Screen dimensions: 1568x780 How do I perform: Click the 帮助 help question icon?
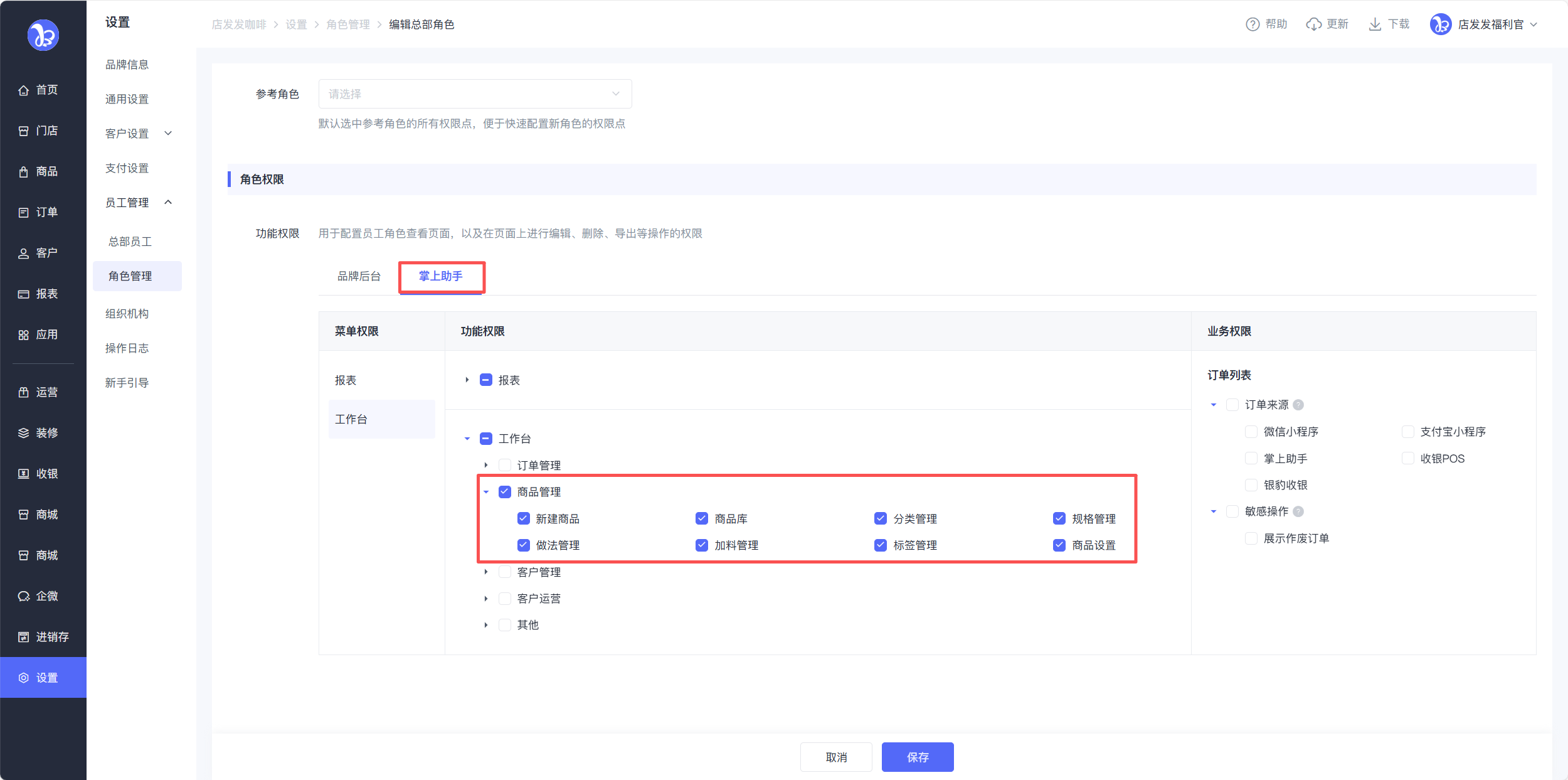[1252, 24]
